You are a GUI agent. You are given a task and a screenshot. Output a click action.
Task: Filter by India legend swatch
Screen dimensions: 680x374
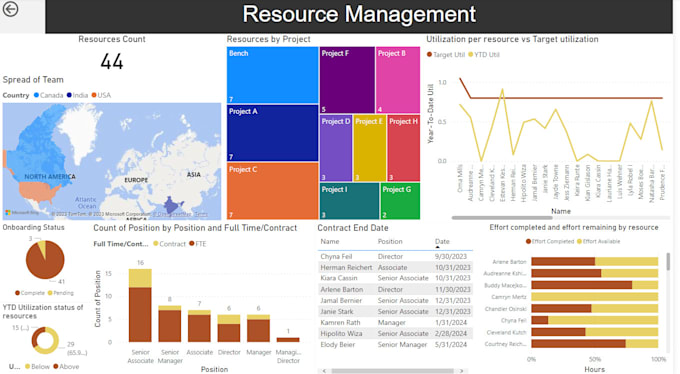[69, 95]
